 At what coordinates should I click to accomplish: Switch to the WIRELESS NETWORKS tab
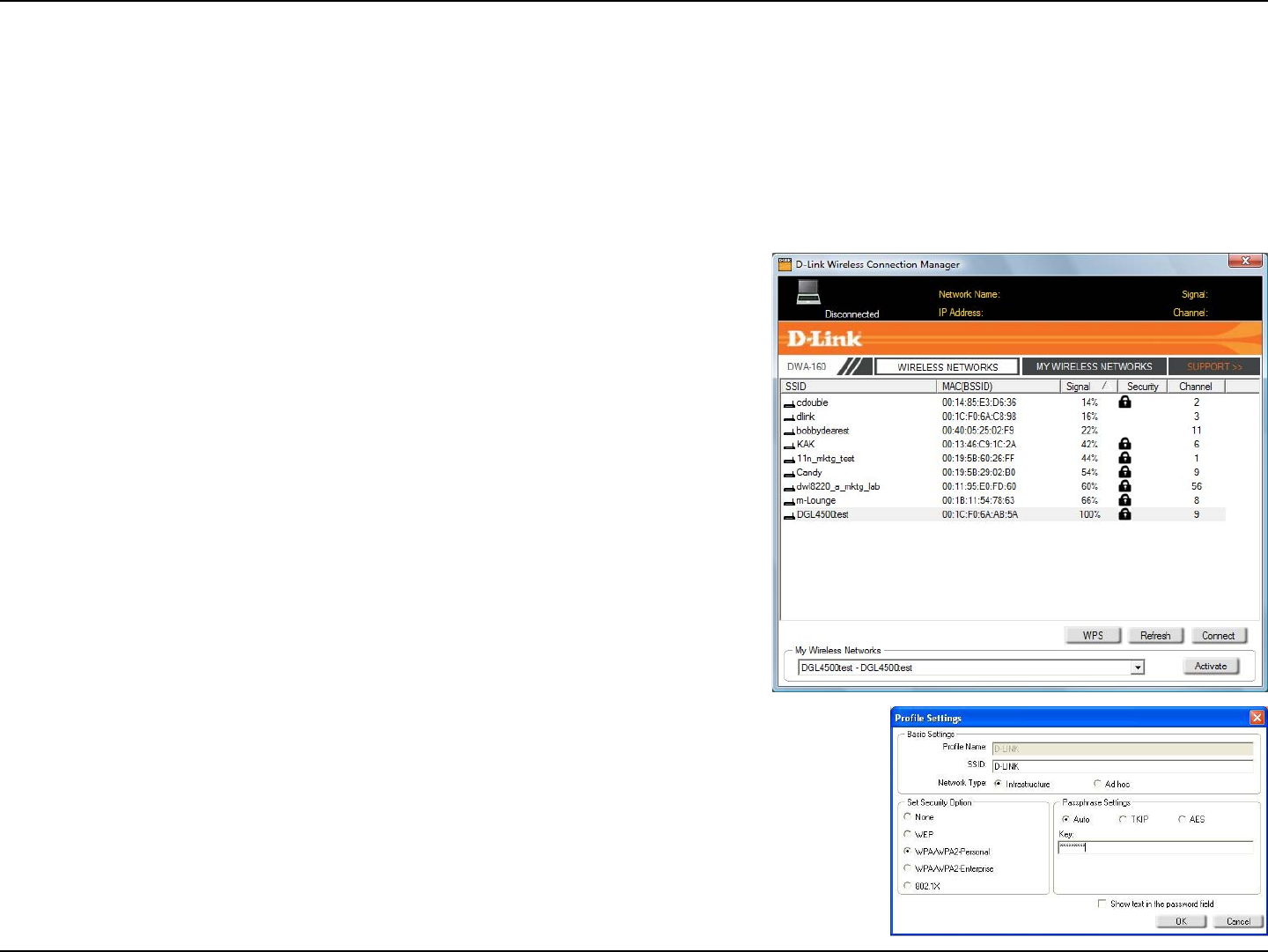pyautogui.click(x=947, y=367)
